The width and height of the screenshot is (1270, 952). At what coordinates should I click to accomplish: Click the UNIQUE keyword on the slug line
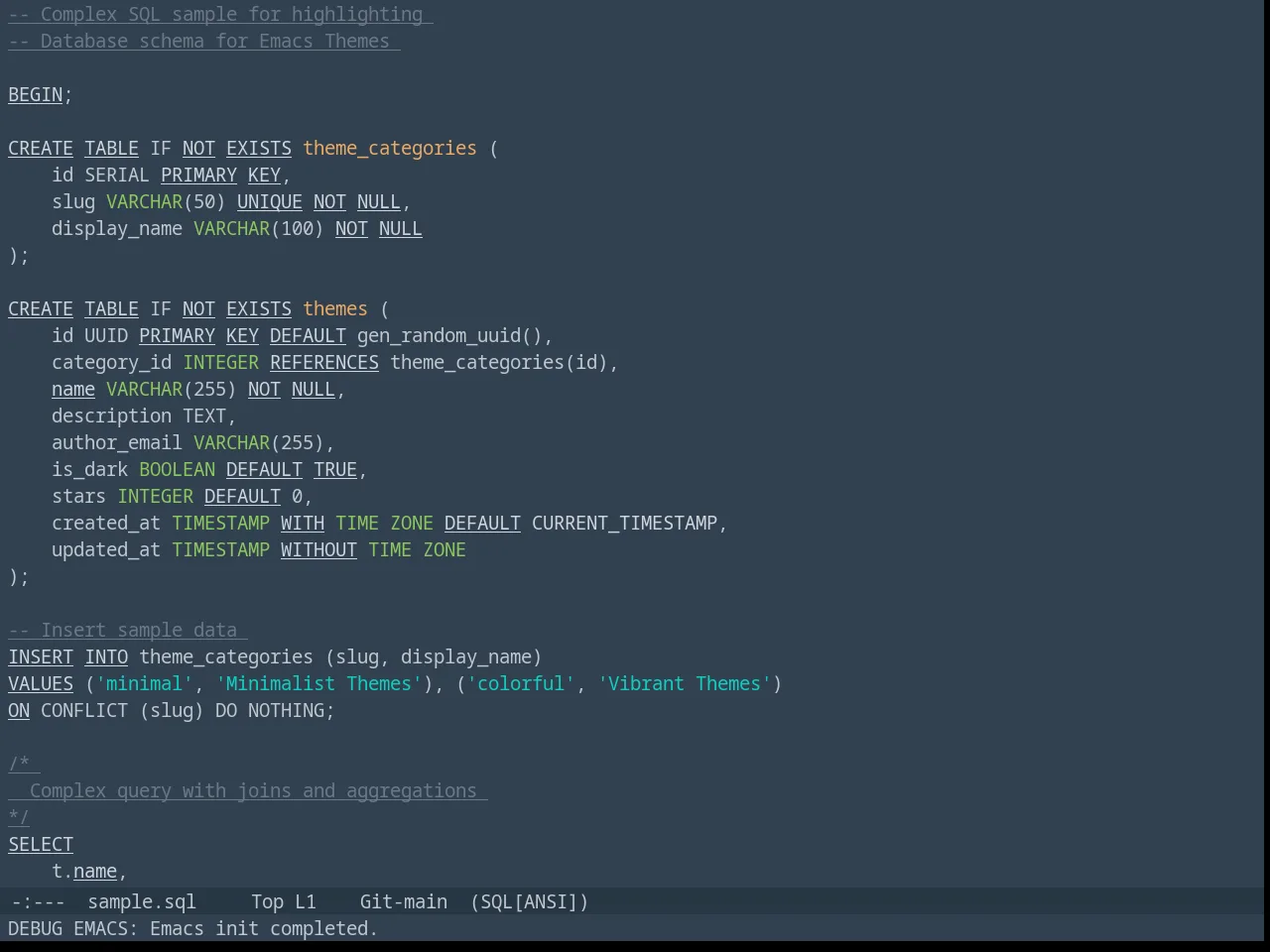click(x=270, y=202)
